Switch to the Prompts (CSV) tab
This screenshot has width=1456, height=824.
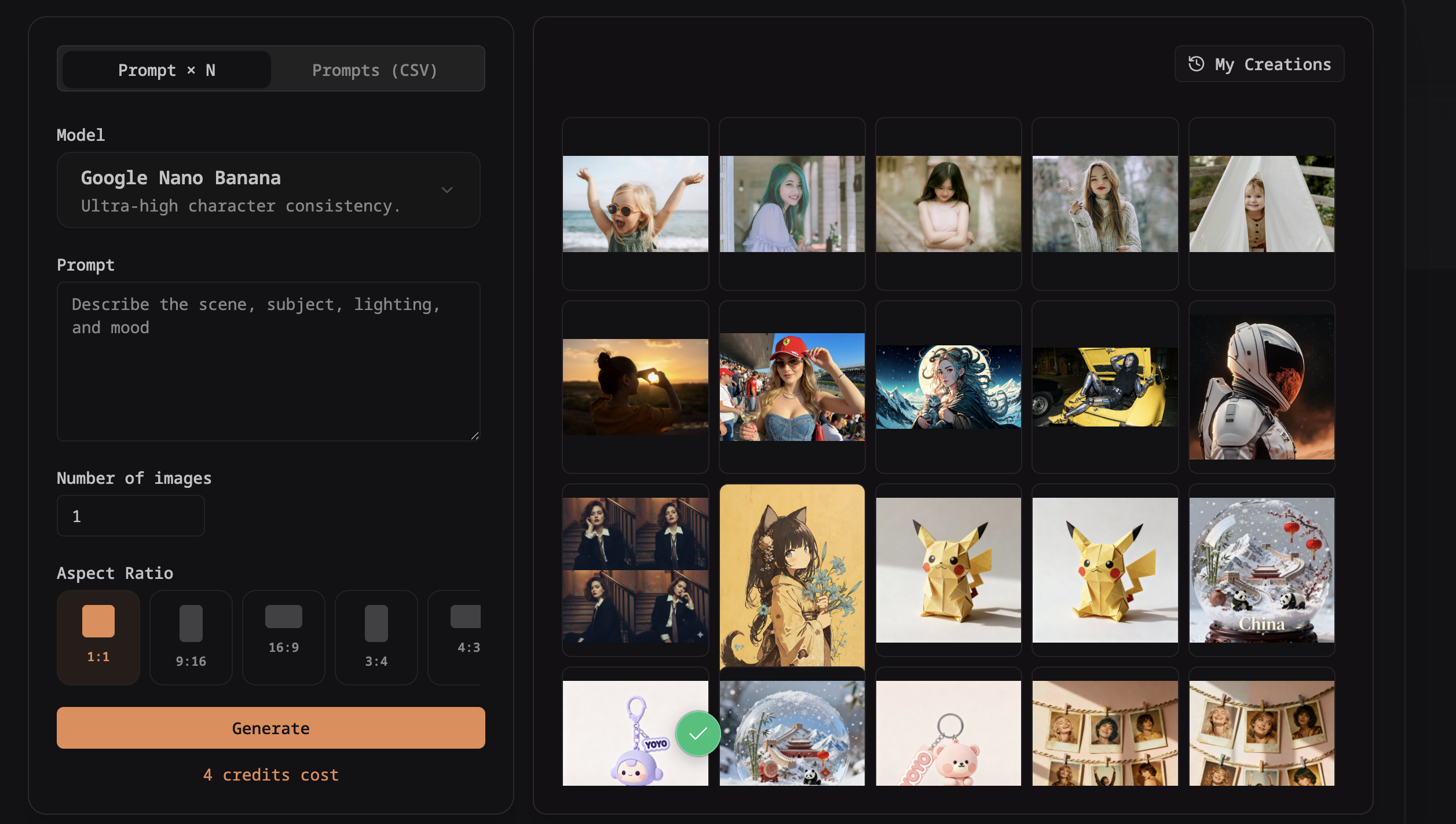[375, 70]
